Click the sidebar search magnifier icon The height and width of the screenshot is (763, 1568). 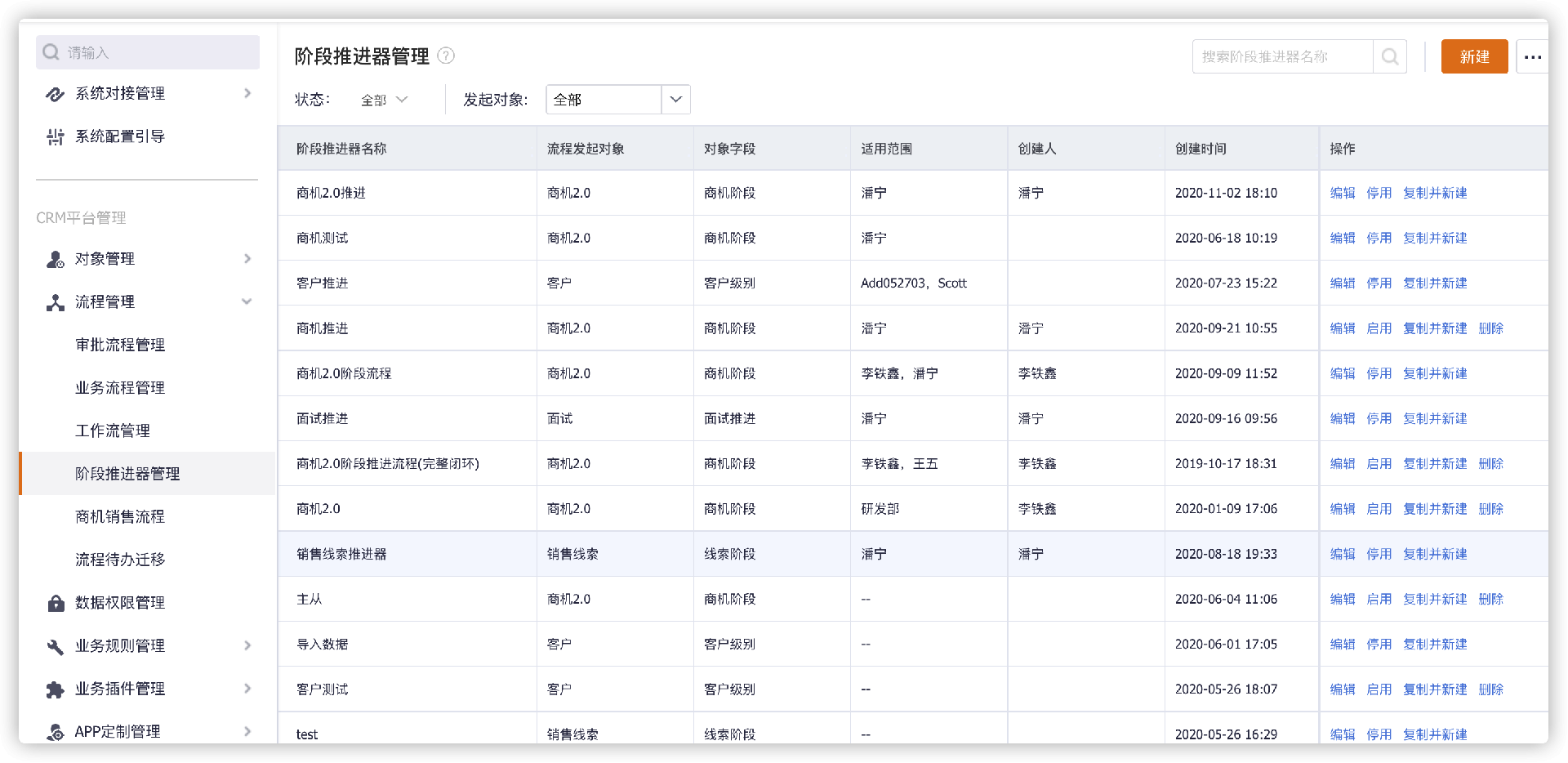pyautogui.click(x=51, y=52)
